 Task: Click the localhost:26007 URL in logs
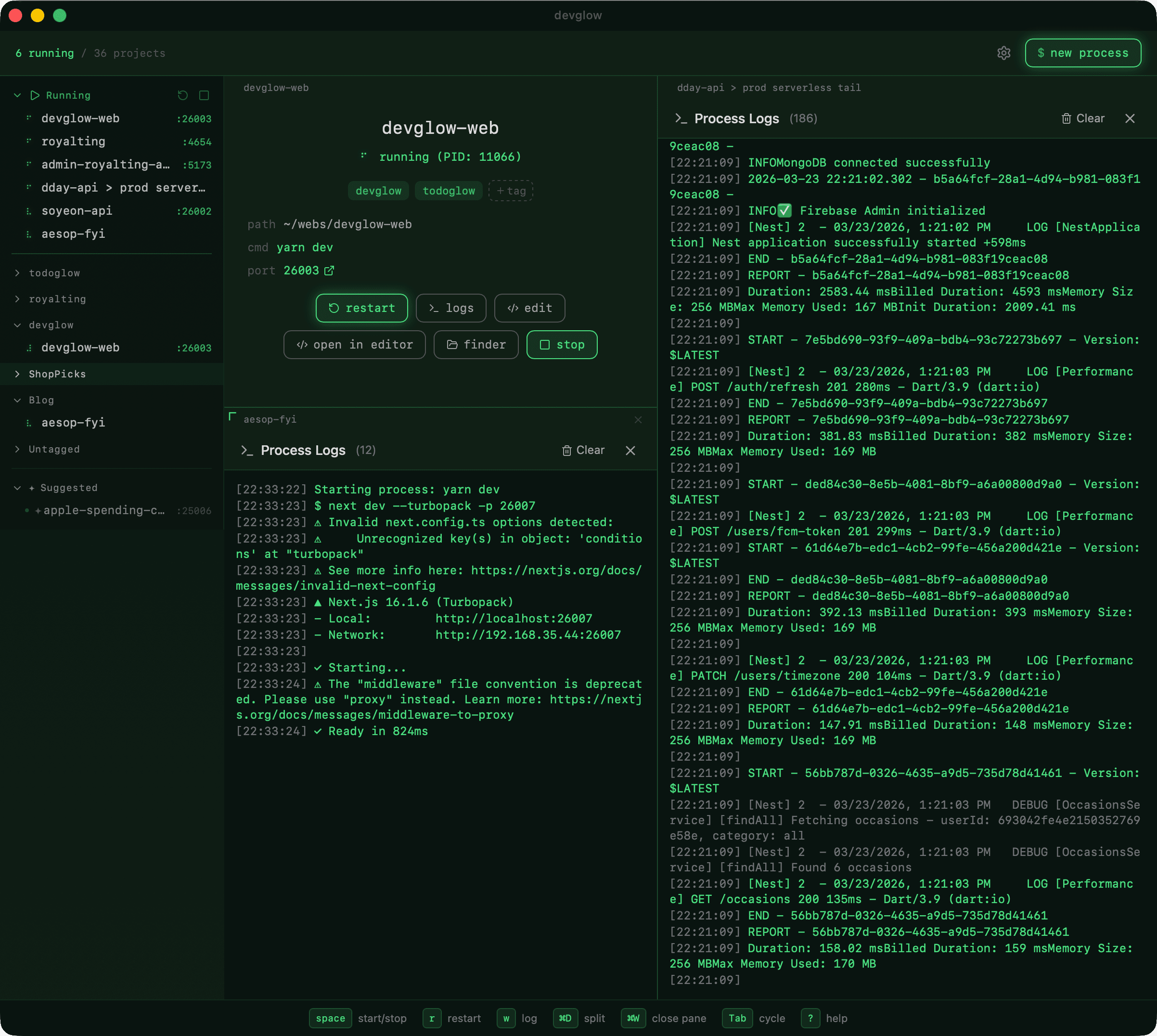pos(514,619)
